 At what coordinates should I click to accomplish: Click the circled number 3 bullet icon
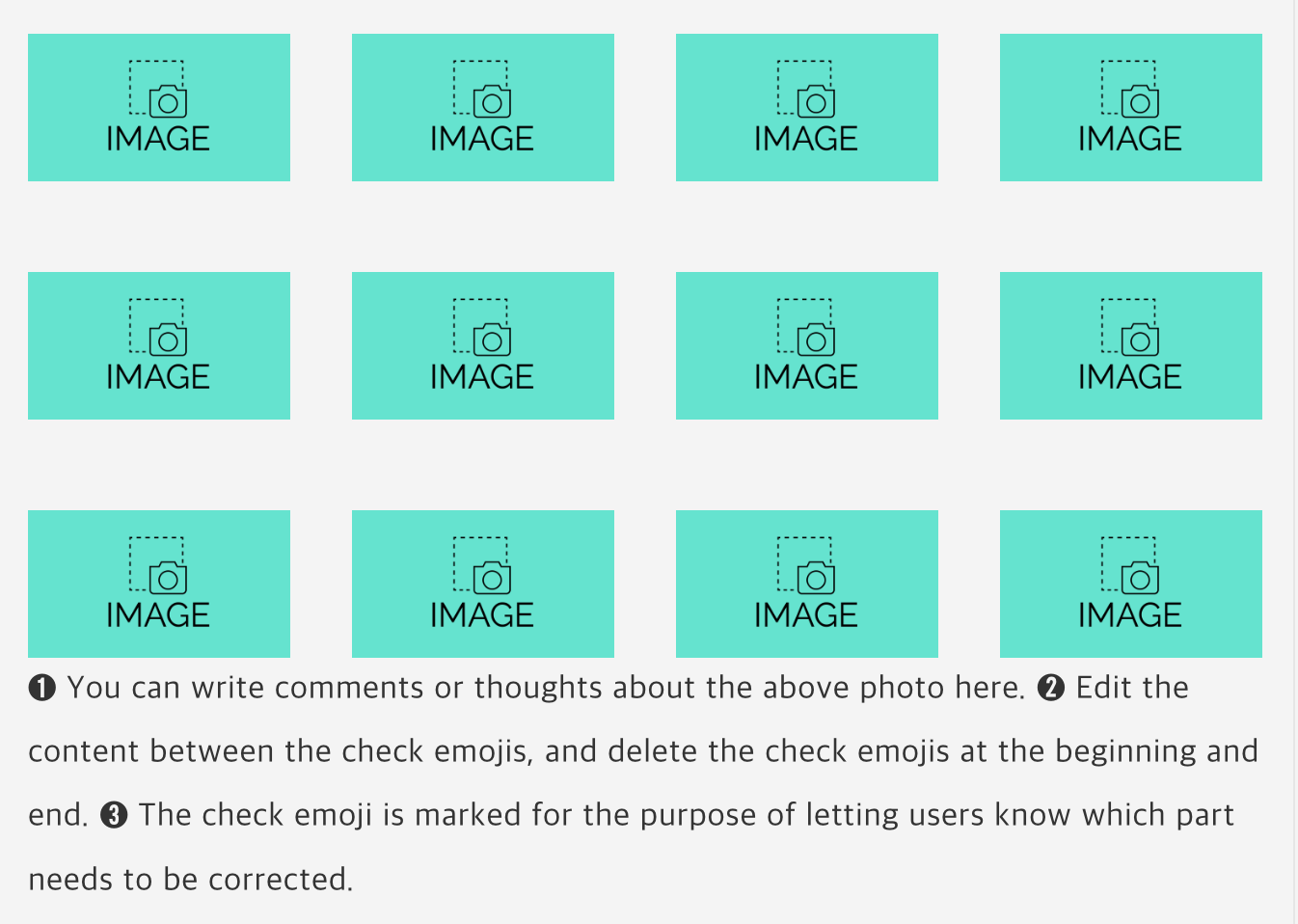pyautogui.click(x=114, y=816)
